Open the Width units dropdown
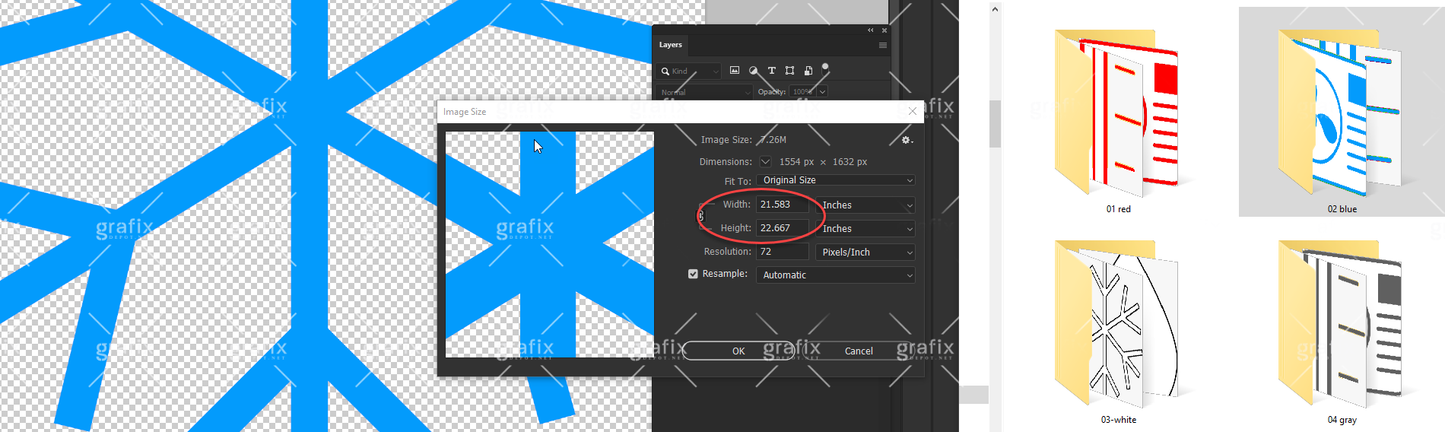The height and width of the screenshot is (432, 1445). tap(865, 205)
